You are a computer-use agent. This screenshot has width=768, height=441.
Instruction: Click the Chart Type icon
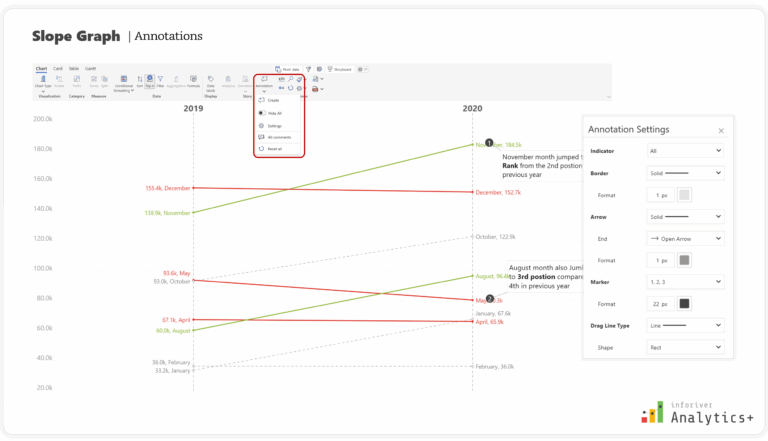pos(42,79)
